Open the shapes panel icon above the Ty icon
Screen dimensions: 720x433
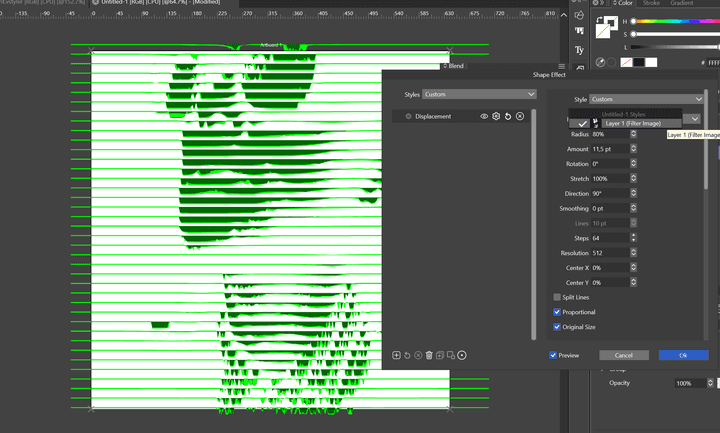point(579,15)
